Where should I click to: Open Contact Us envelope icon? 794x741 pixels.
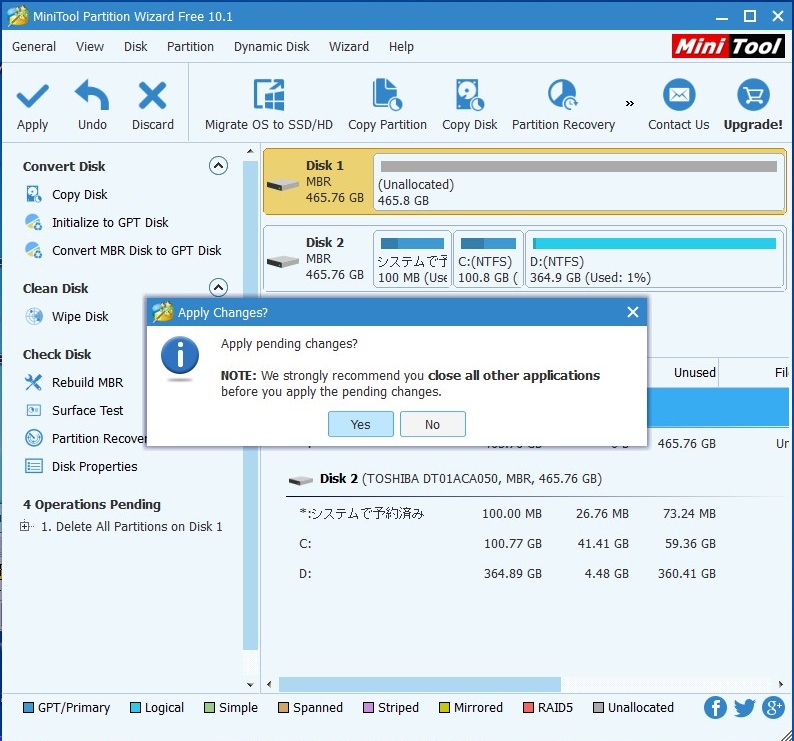point(679,95)
